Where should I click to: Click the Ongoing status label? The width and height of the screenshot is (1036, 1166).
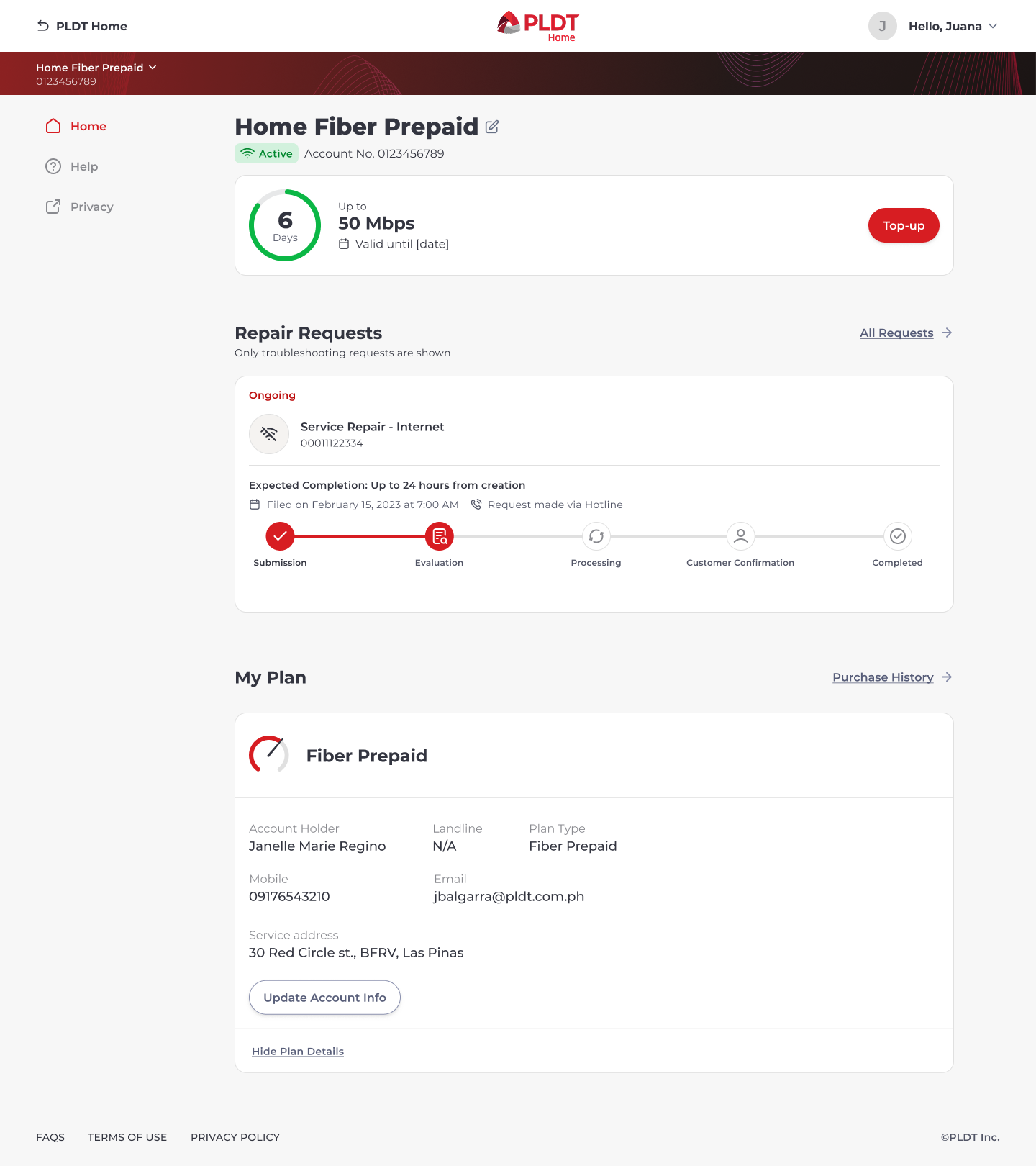[272, 395]
